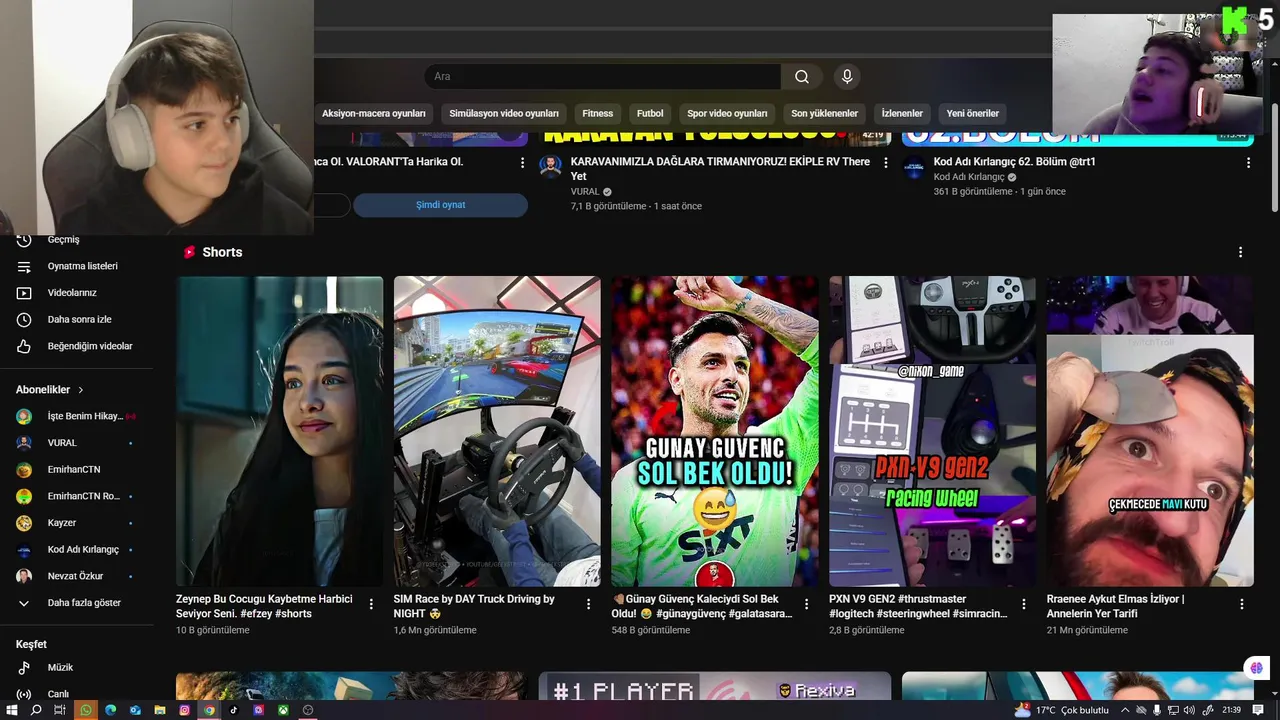Click the Kod Adı Kırlangıç channel name under the video
The width and height of the screenshot is (1280, 720).
point(968,177)
